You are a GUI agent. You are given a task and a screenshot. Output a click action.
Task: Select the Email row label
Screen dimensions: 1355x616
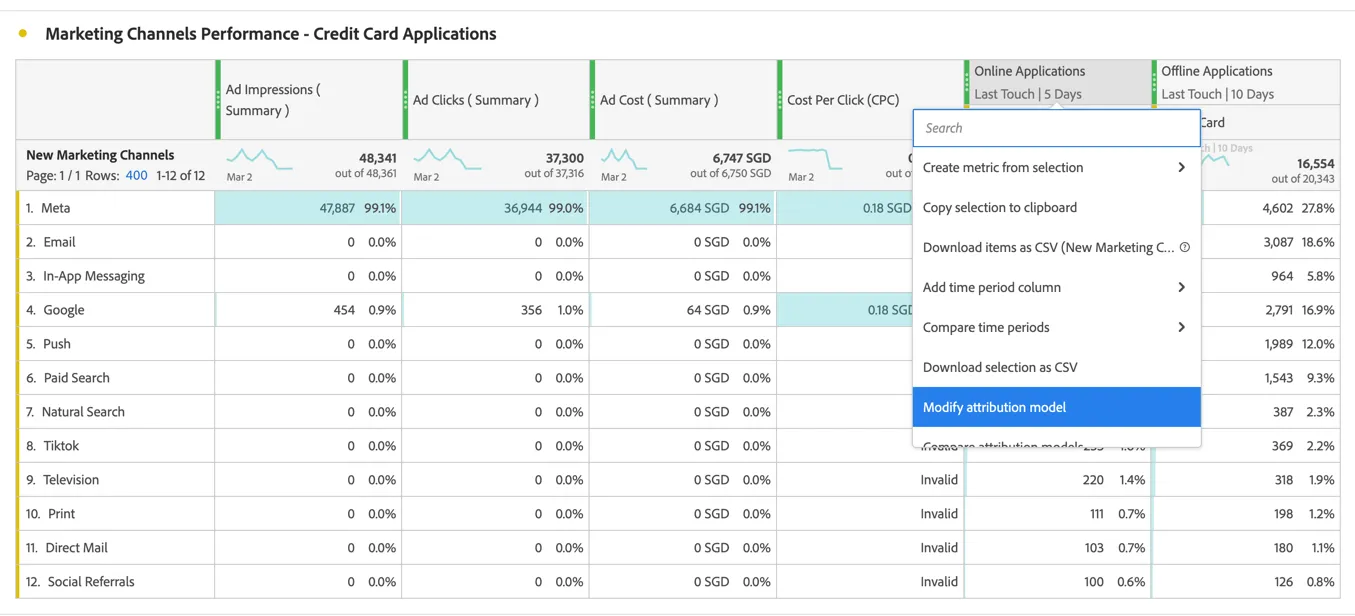pyautogui.click(x=59, y=242)
